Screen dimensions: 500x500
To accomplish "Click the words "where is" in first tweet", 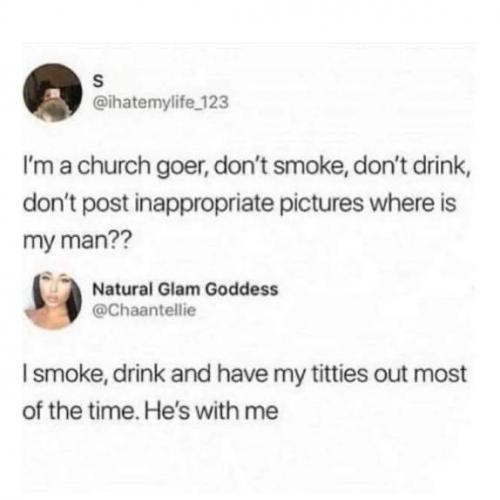I will coord(414,203).
